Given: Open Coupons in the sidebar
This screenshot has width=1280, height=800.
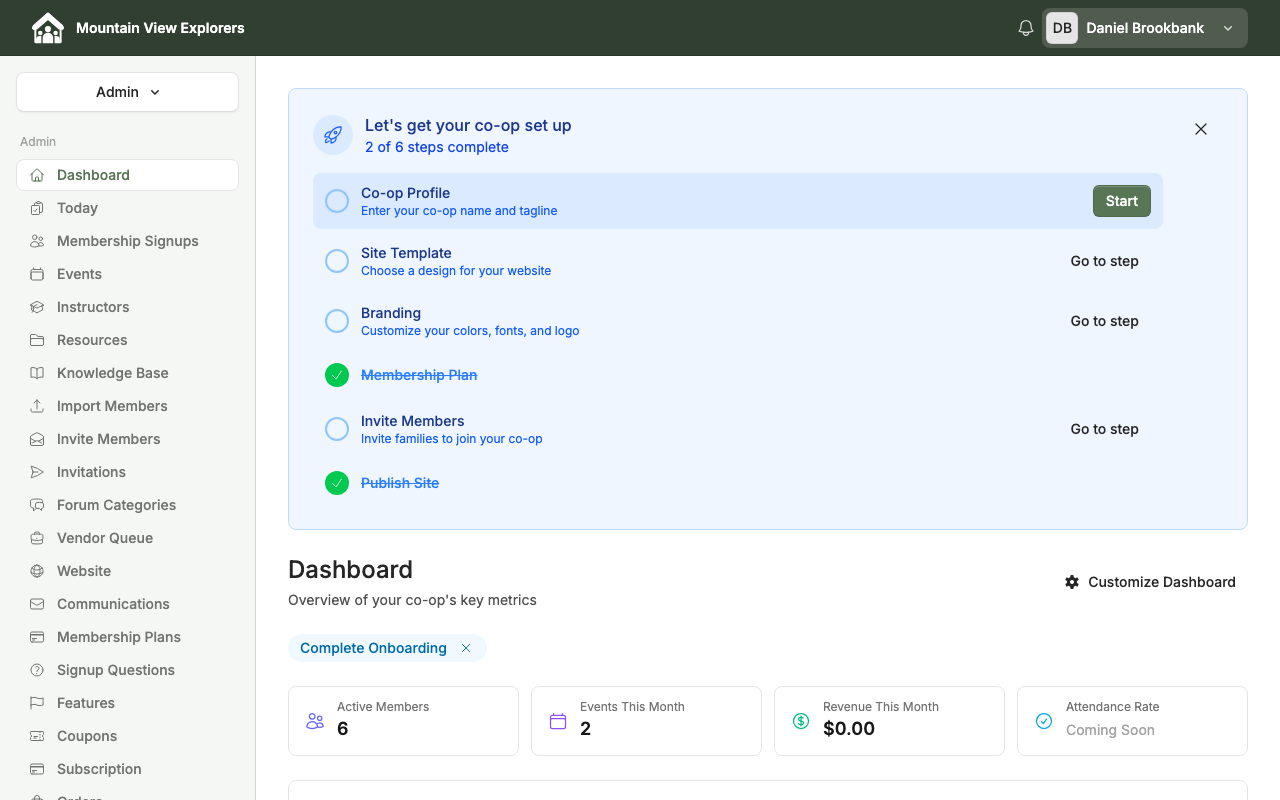Looking at the screenshot, I should click(x=128, y=736).
